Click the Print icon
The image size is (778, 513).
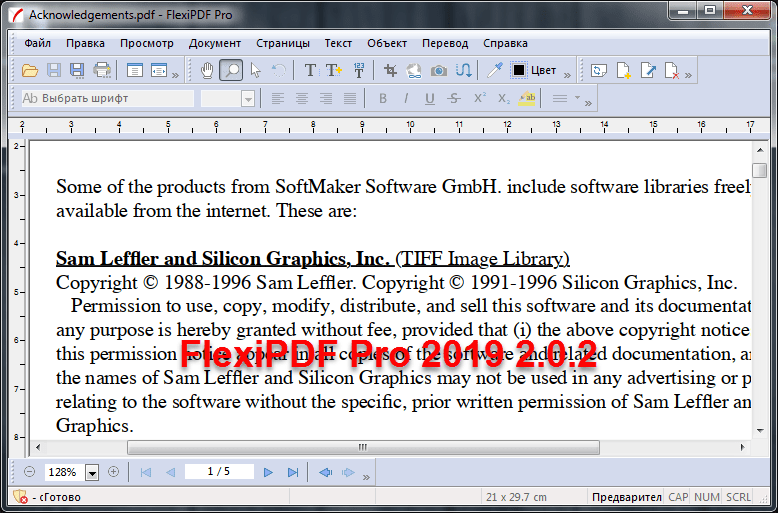tap(102, 70)
